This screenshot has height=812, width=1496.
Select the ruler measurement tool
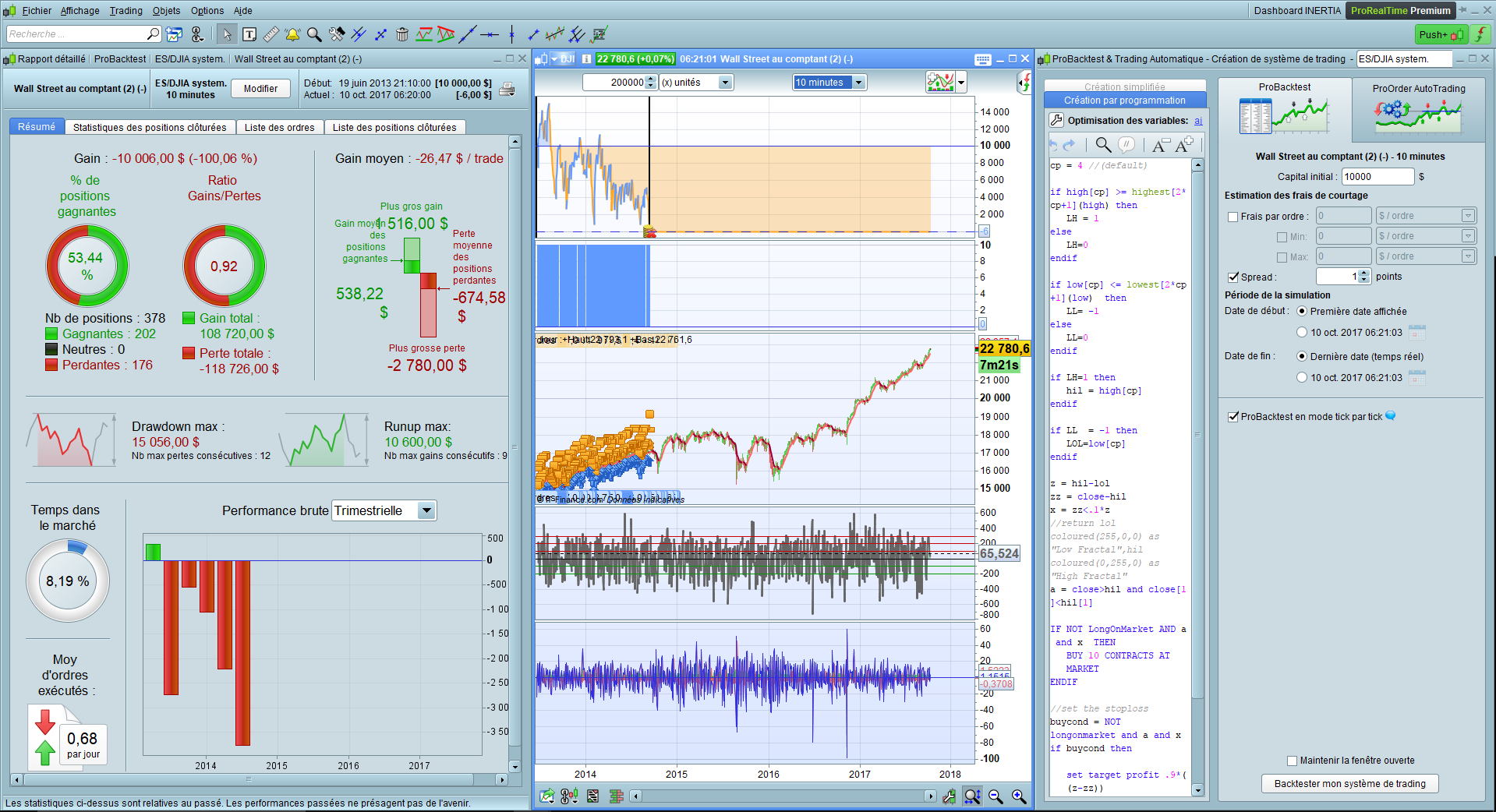pos(271,34)
